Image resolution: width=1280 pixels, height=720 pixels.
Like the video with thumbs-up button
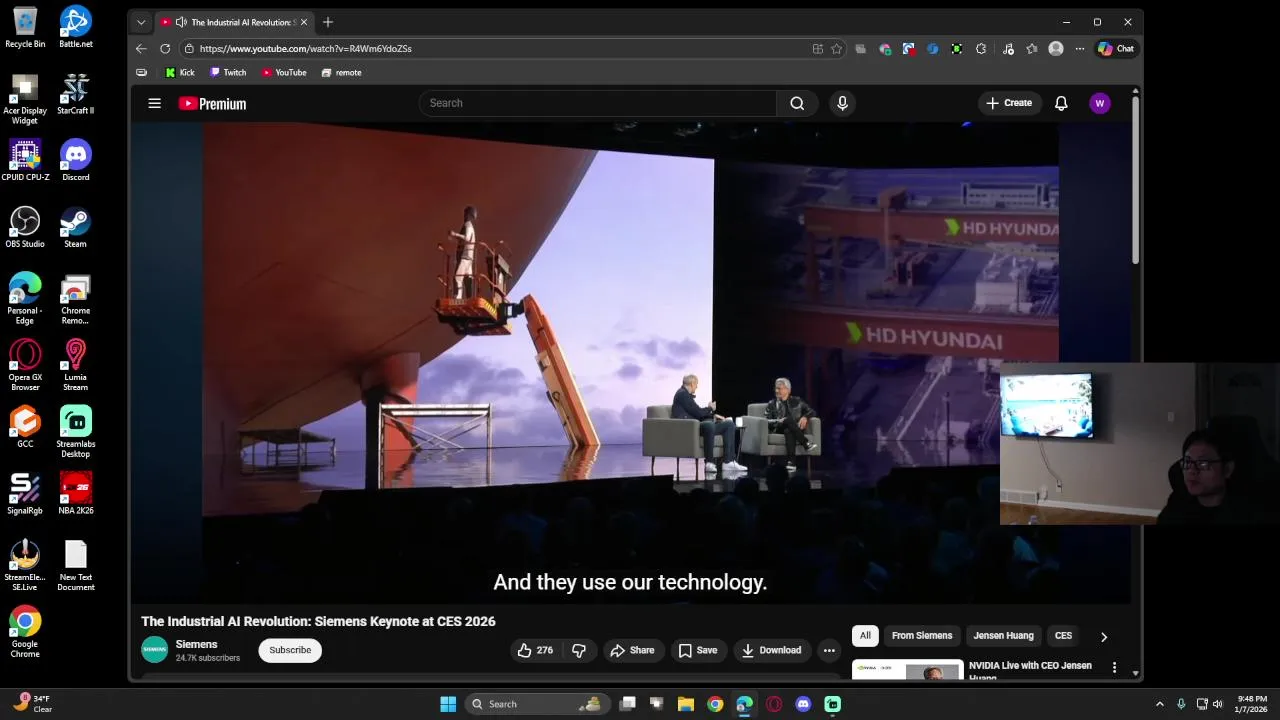point(535,650)
